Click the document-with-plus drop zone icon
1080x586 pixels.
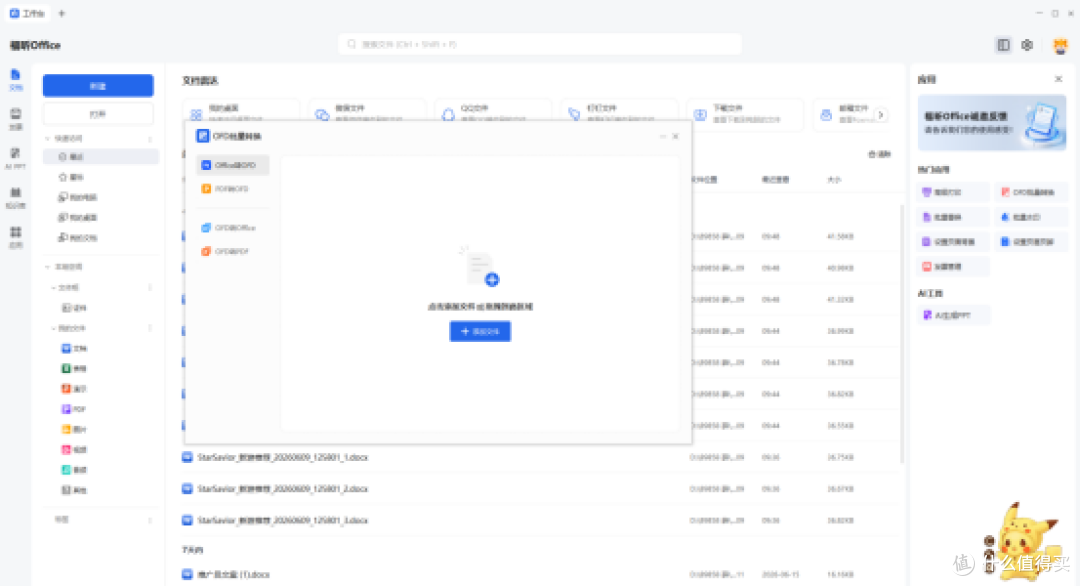click(481, 267)
